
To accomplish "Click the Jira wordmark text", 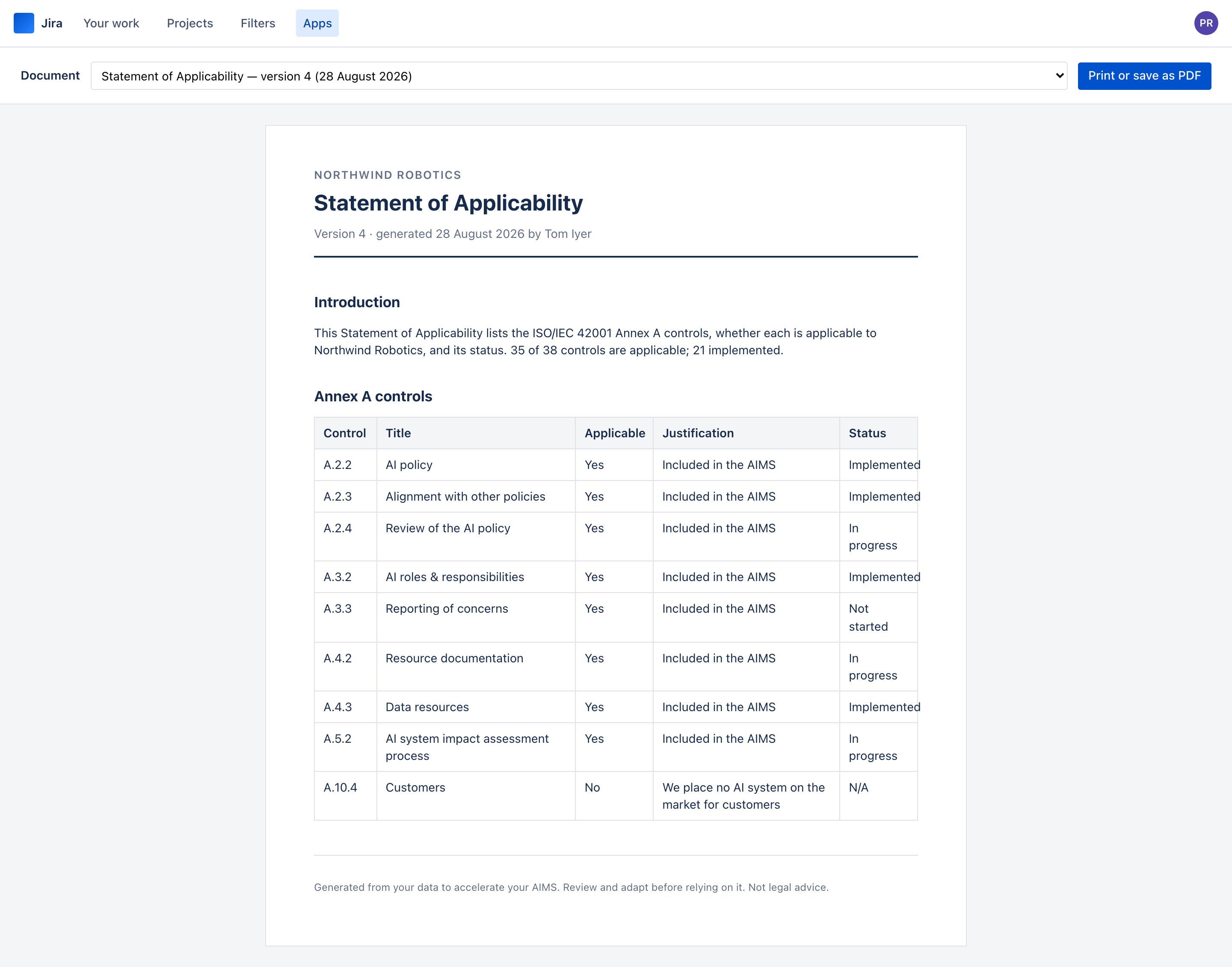I will pos(51,23).
